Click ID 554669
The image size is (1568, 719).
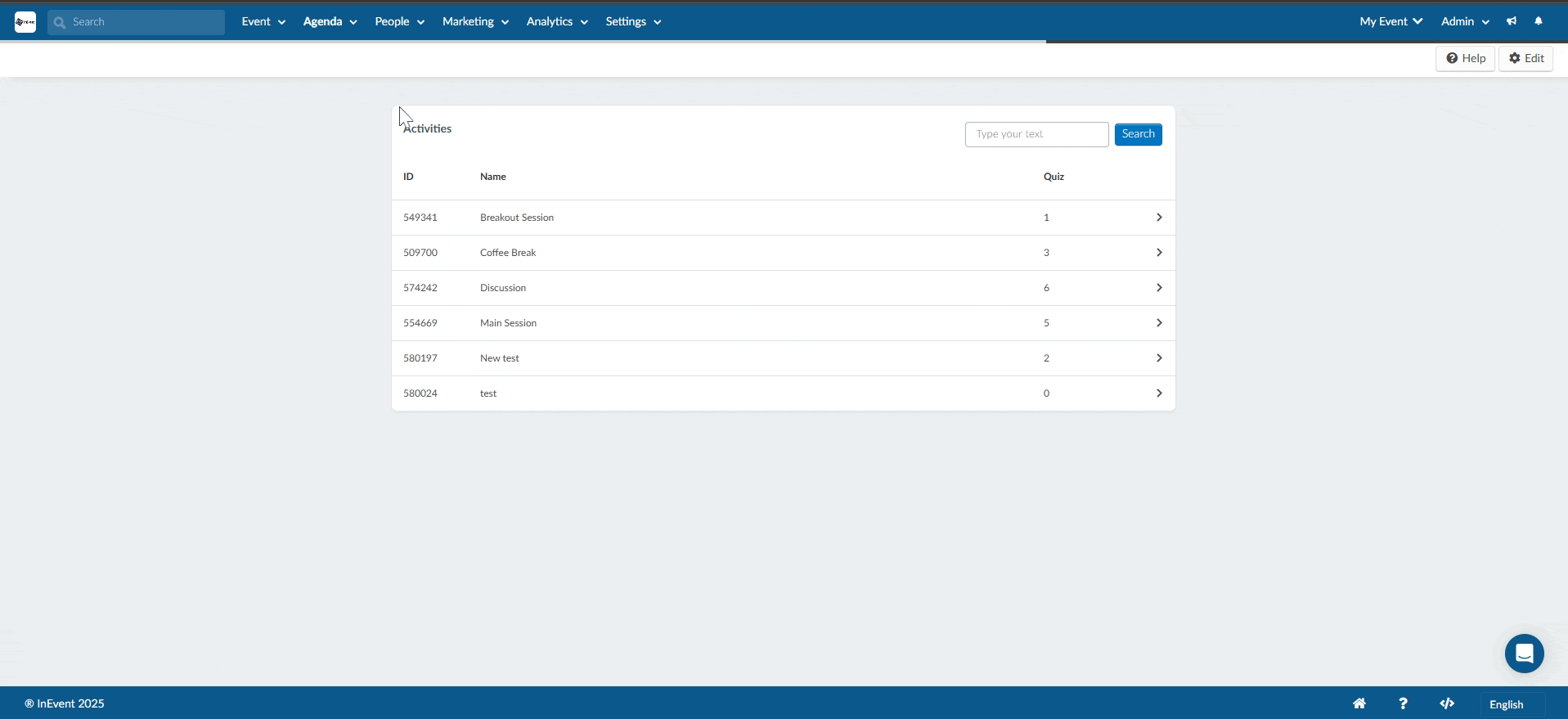420,323
